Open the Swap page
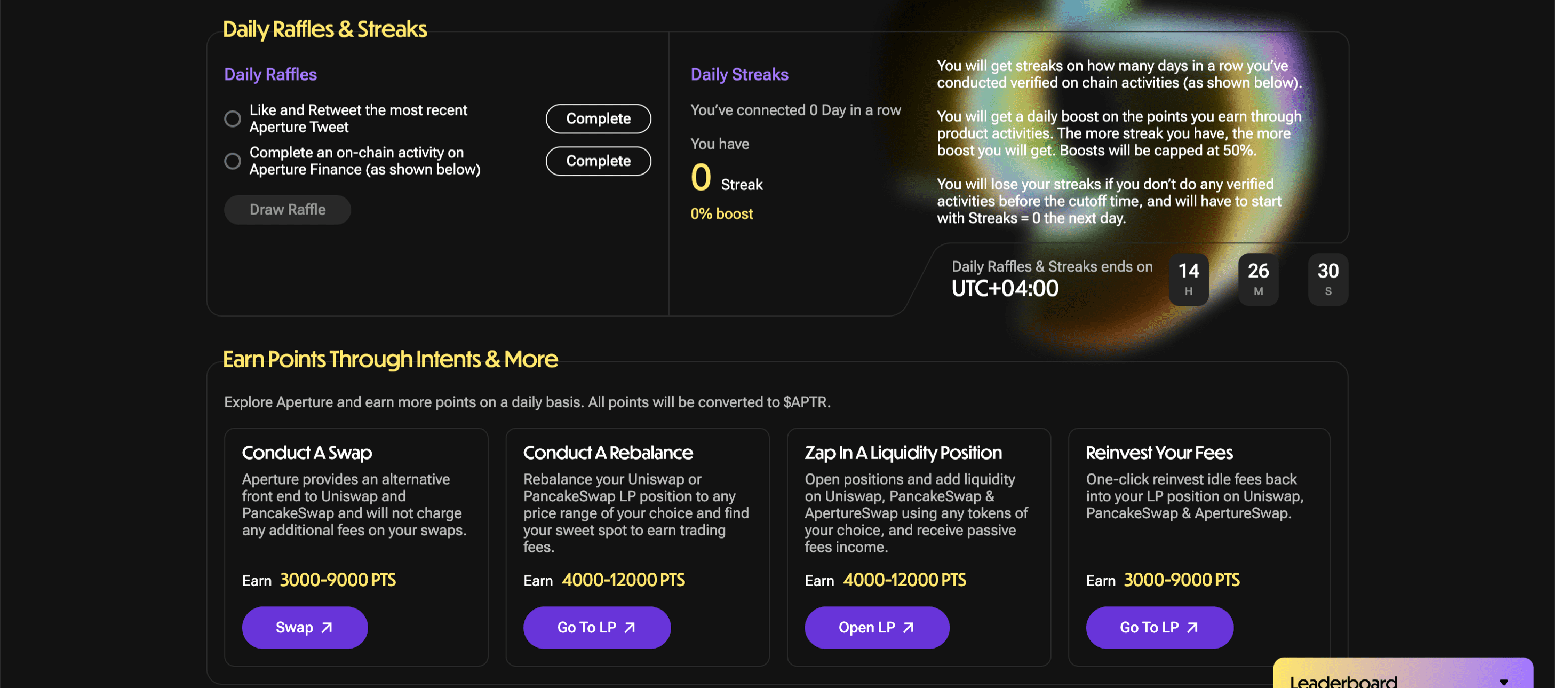The width and height of the screenshot is (1568, 688). pyautogui.click(x=305, y=627)
